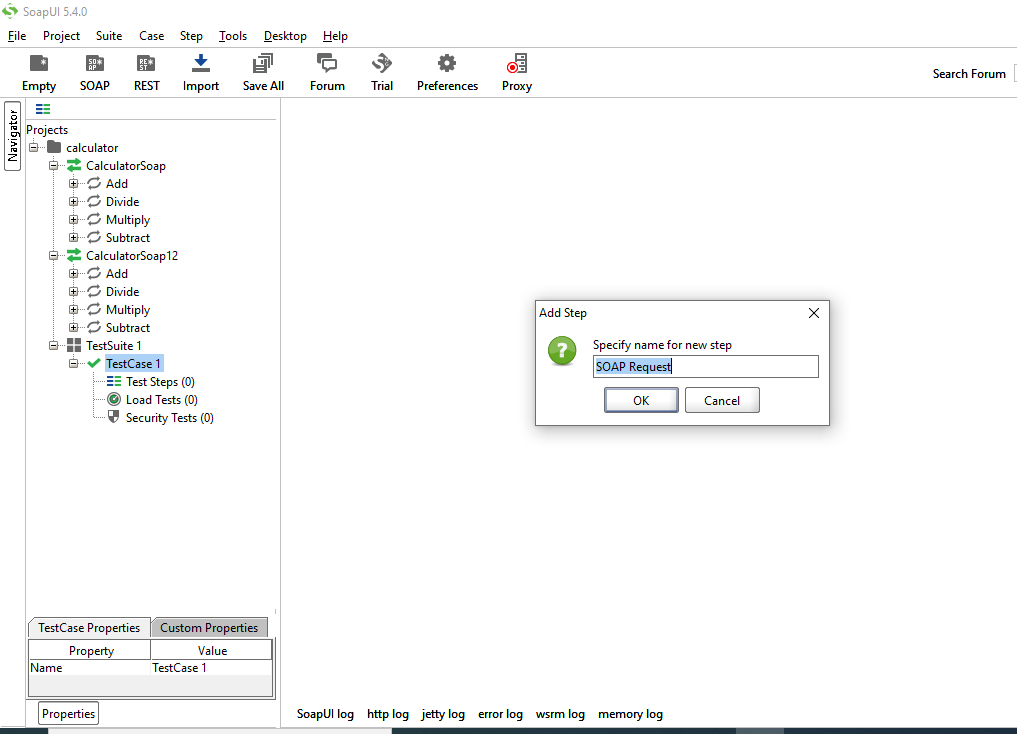Click the TestSuite 1 grid icon
This screenshot has width=1017, height=734.
click(x=75, y=346)
